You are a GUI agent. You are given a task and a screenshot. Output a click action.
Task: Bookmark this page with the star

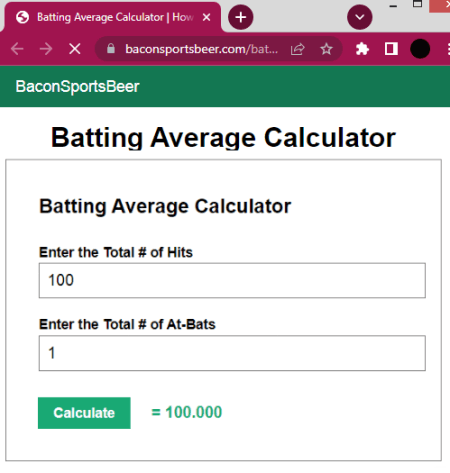click(x=326, y=49)
